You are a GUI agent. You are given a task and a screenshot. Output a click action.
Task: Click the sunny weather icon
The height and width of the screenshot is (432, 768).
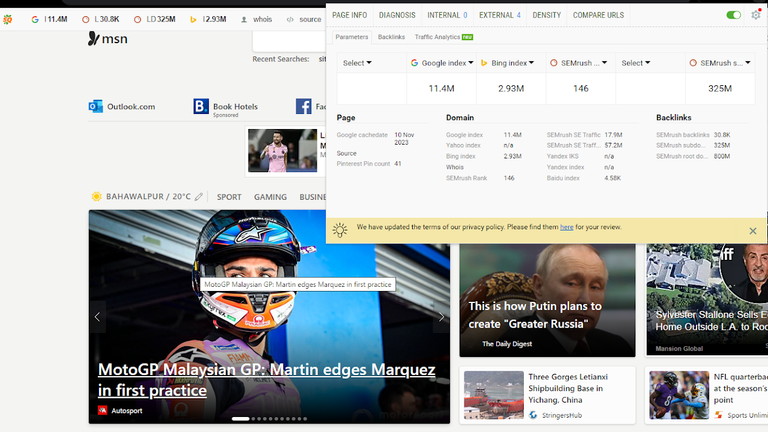coord(96,196)
